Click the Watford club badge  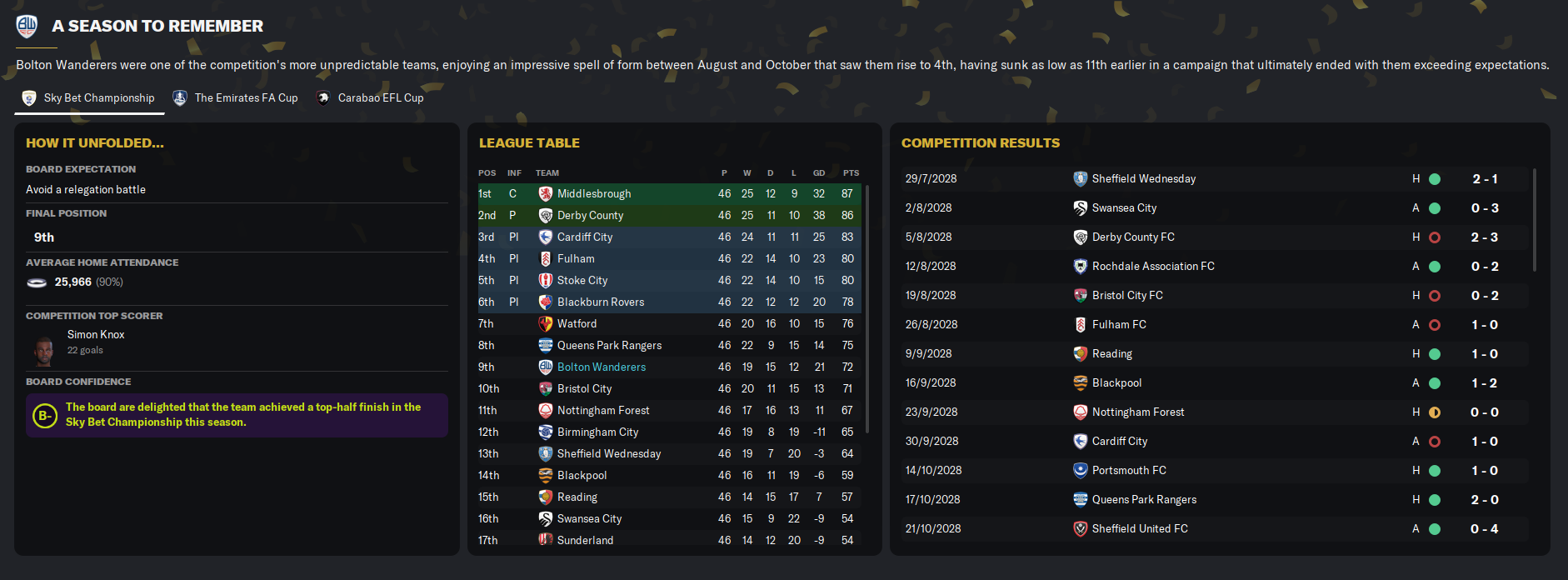pyautogui.click(x=546, y=323)
